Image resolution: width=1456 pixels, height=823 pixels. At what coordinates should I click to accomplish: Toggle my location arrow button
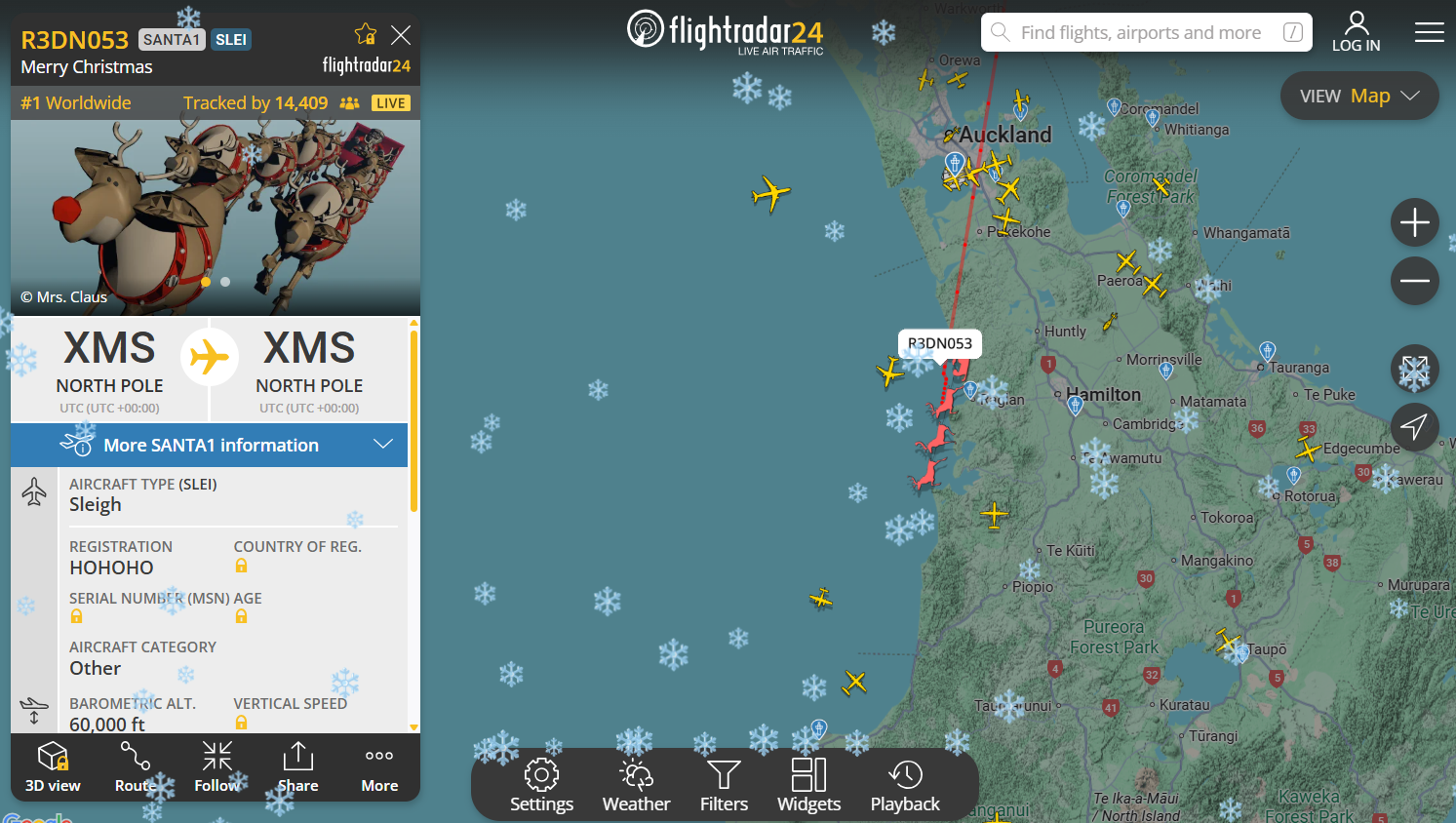coord(1414,426)
